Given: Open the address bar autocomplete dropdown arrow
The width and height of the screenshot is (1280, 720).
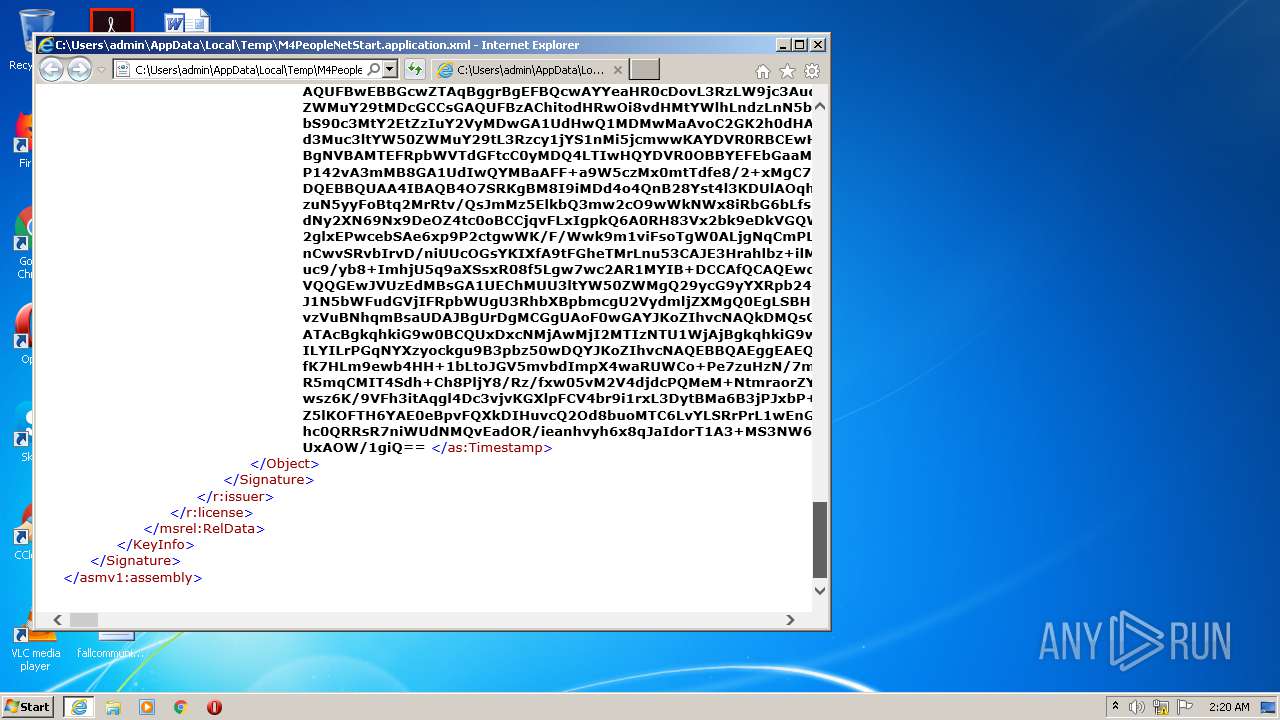Looking at the screenshot, I should [390, 70].
